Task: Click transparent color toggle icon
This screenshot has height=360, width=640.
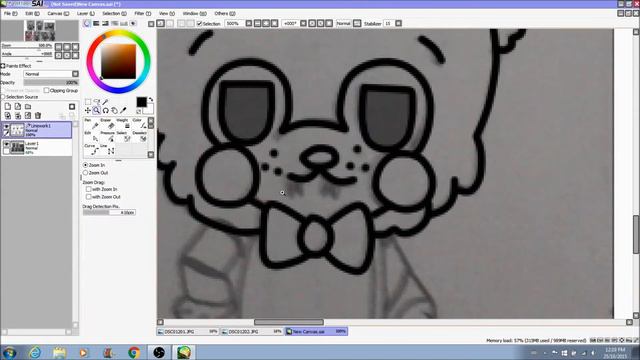Action: coord(139,111)
